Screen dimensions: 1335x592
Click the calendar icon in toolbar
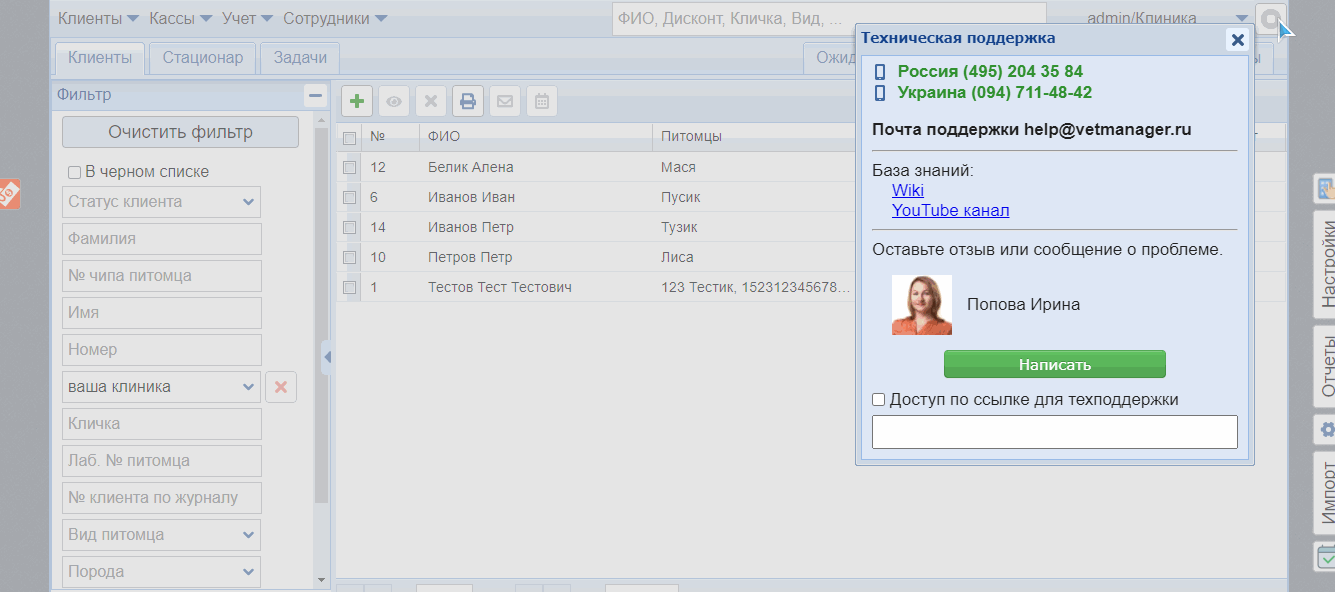(x=542, y=101)
